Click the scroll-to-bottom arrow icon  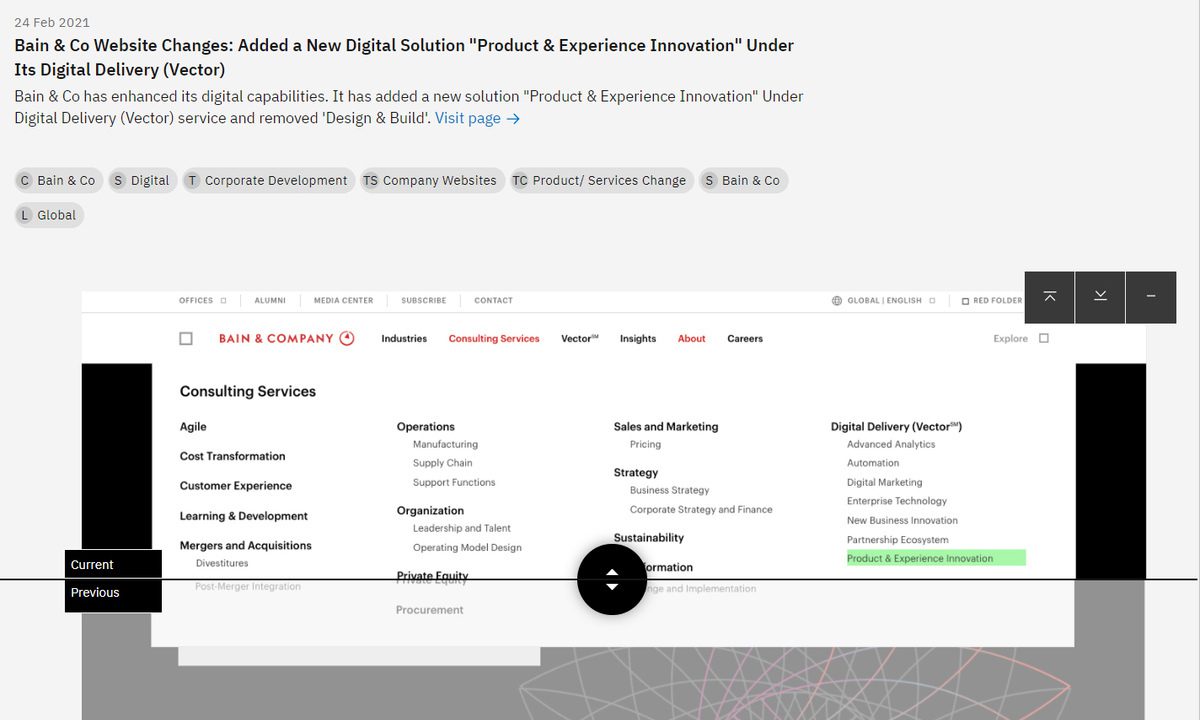click(1100, 297)
